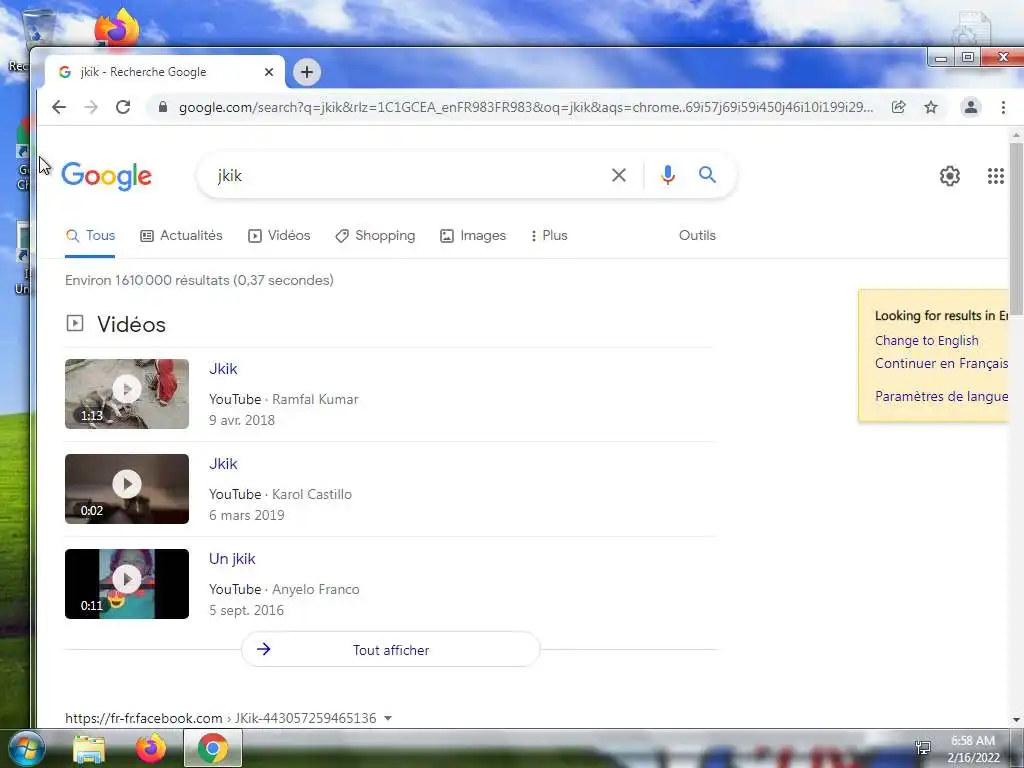Open Windows Start menu orb
Image resolution: width=1024 pixels, height=768 pixels.
click(26, 748)
